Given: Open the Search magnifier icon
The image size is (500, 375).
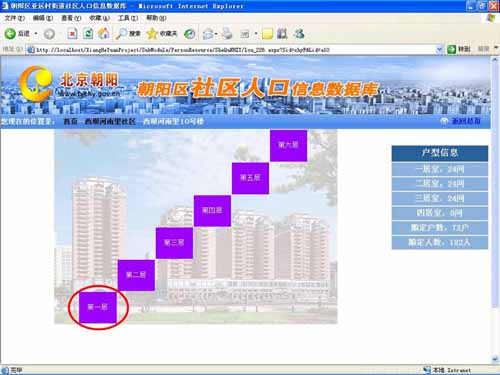Looking at the screenshot, I should coord(121,33).
